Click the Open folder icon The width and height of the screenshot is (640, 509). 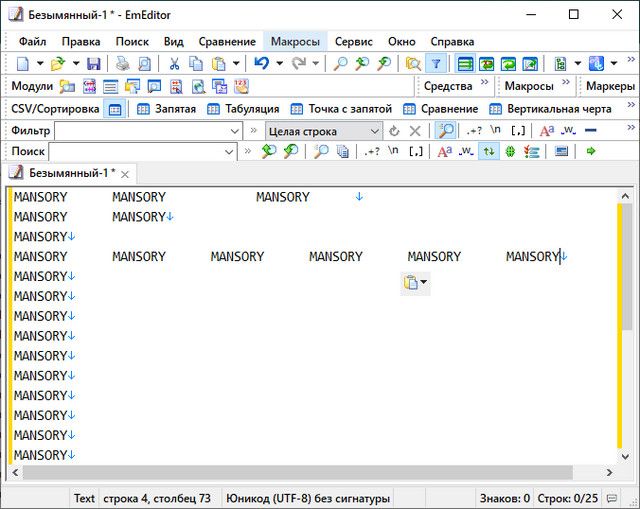coord(57,63)
